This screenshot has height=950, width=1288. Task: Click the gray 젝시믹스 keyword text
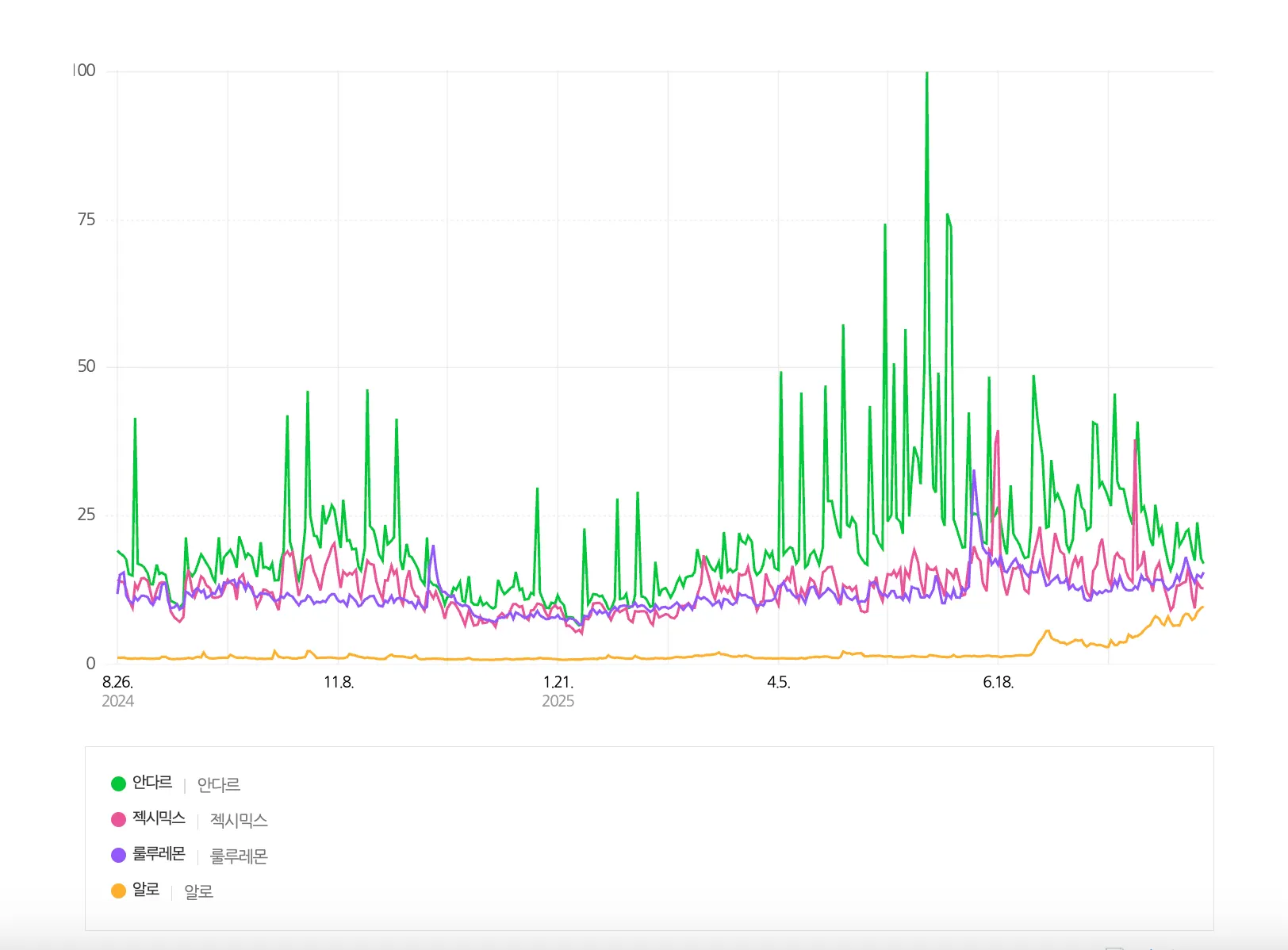pyautogui.click(x=239, y=820)
